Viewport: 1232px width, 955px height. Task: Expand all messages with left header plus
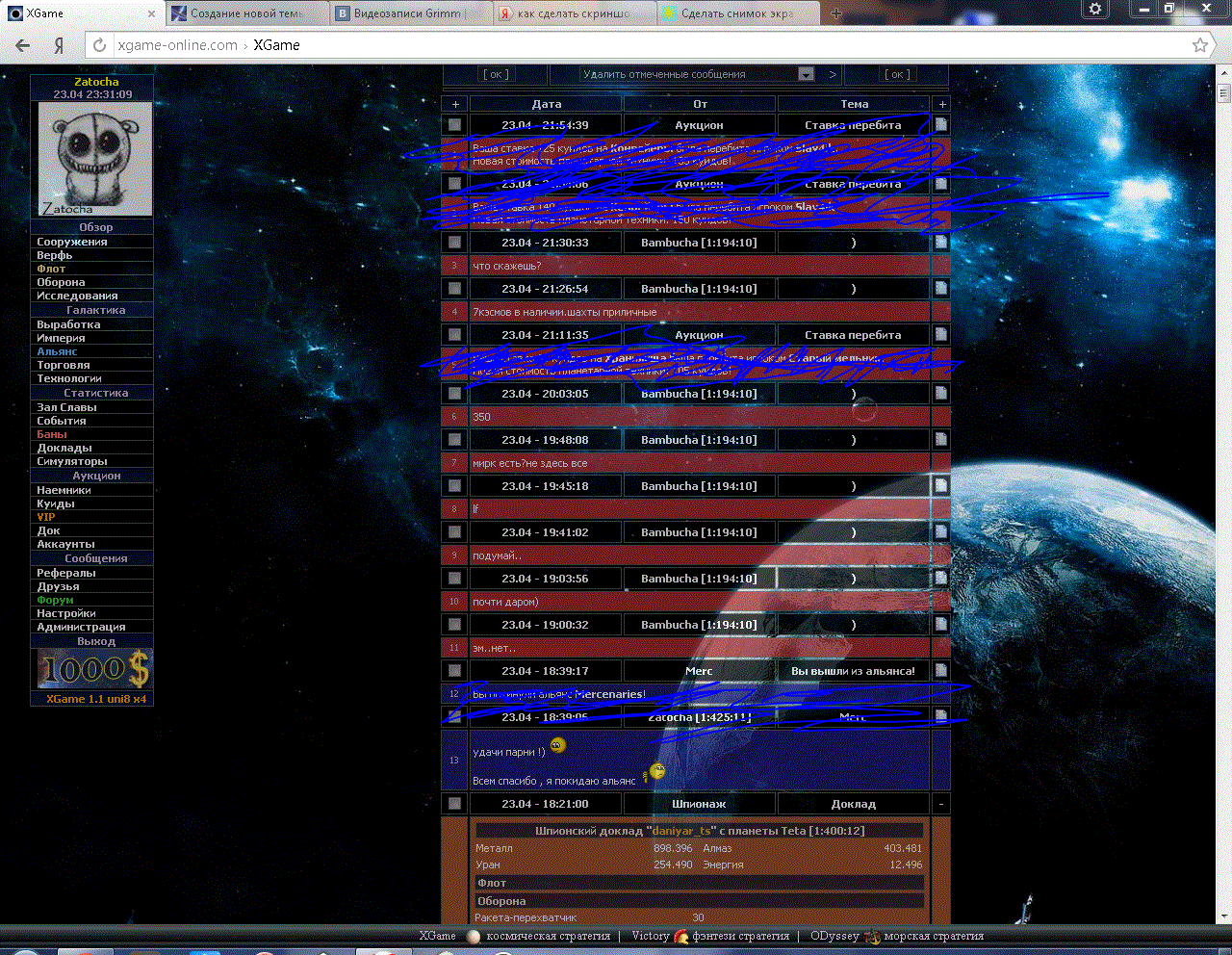(x=454, y=104)
